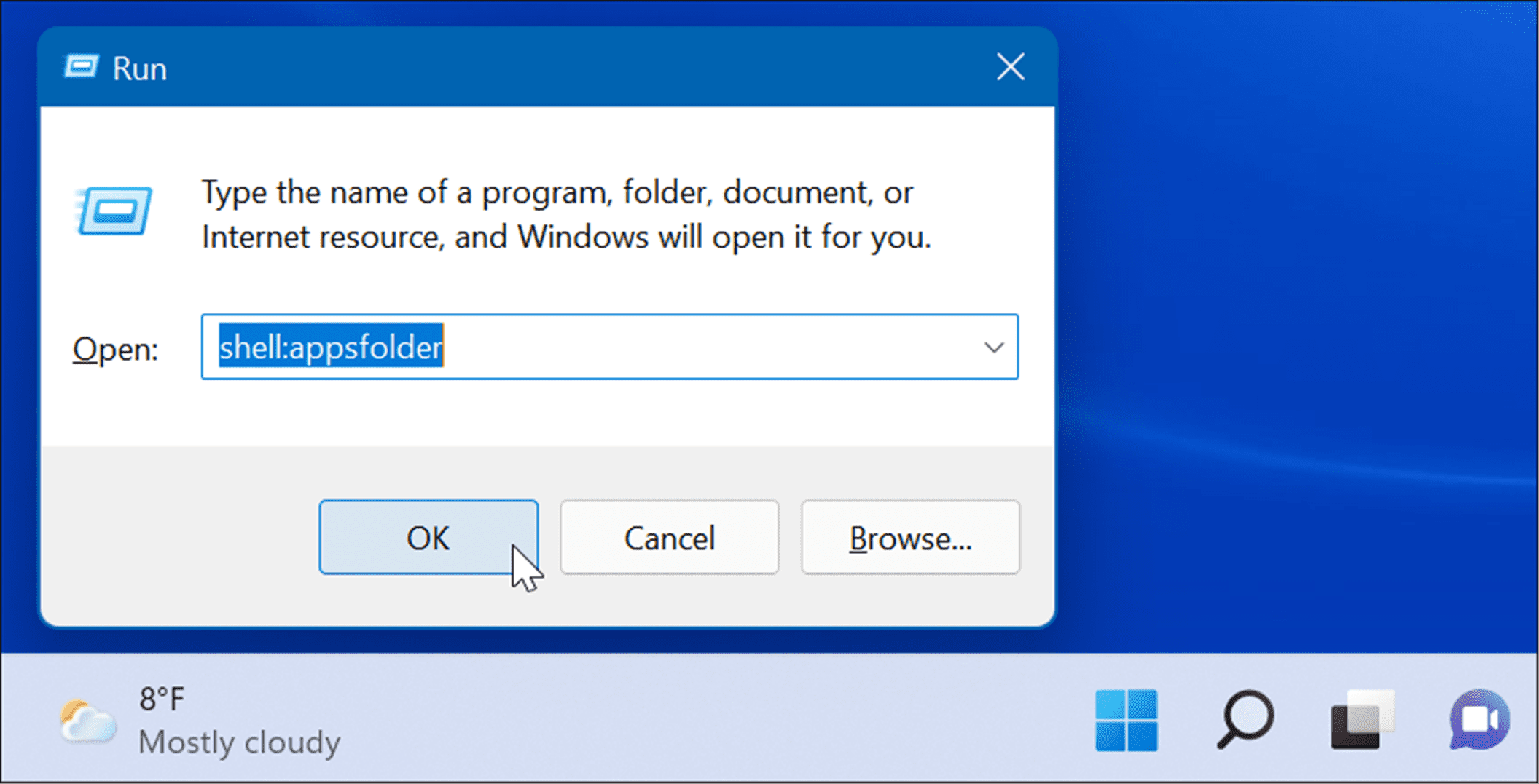This screenshot has width=1539, height=784.
Task: Click the large Run icon beside description
Action: [113, 211]
